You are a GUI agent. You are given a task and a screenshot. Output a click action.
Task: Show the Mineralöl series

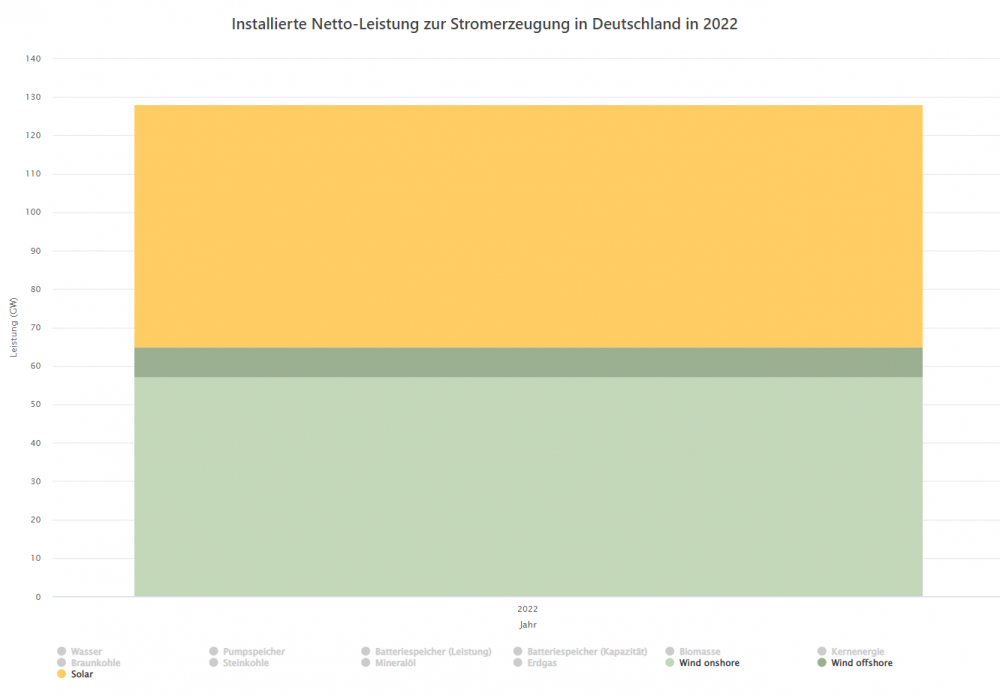(388, 663)
